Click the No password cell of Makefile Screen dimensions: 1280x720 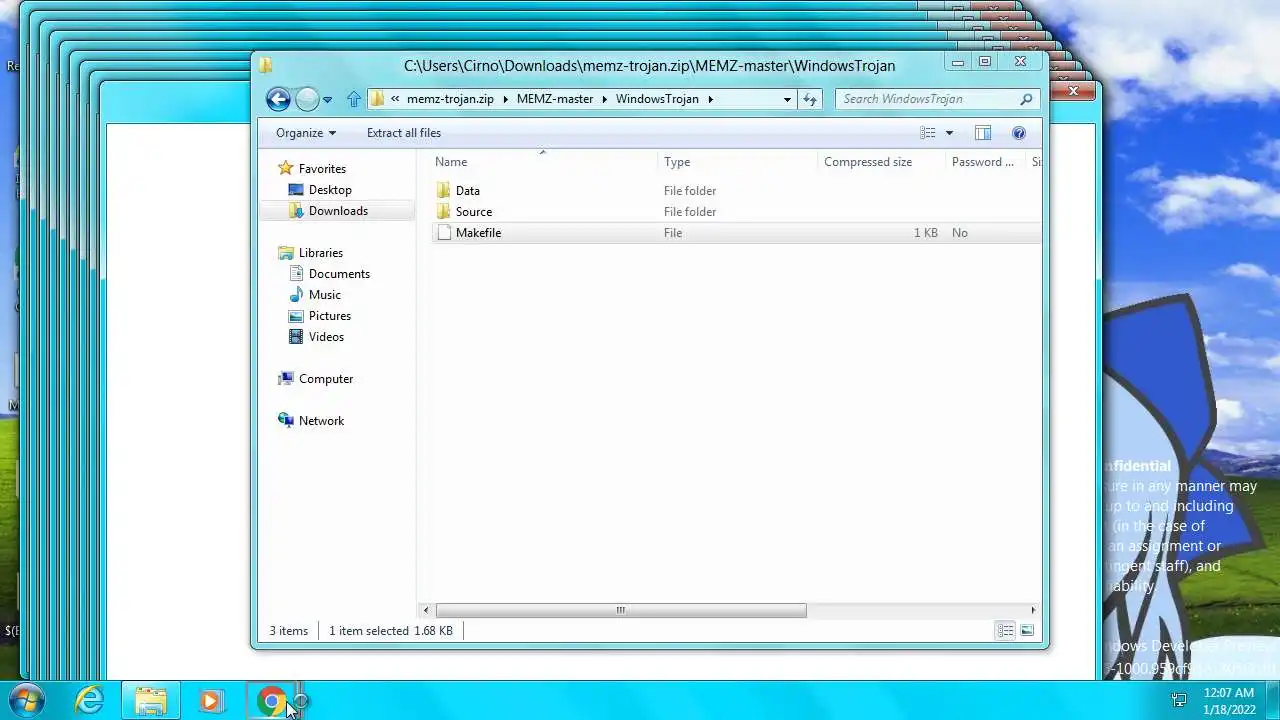960,233
